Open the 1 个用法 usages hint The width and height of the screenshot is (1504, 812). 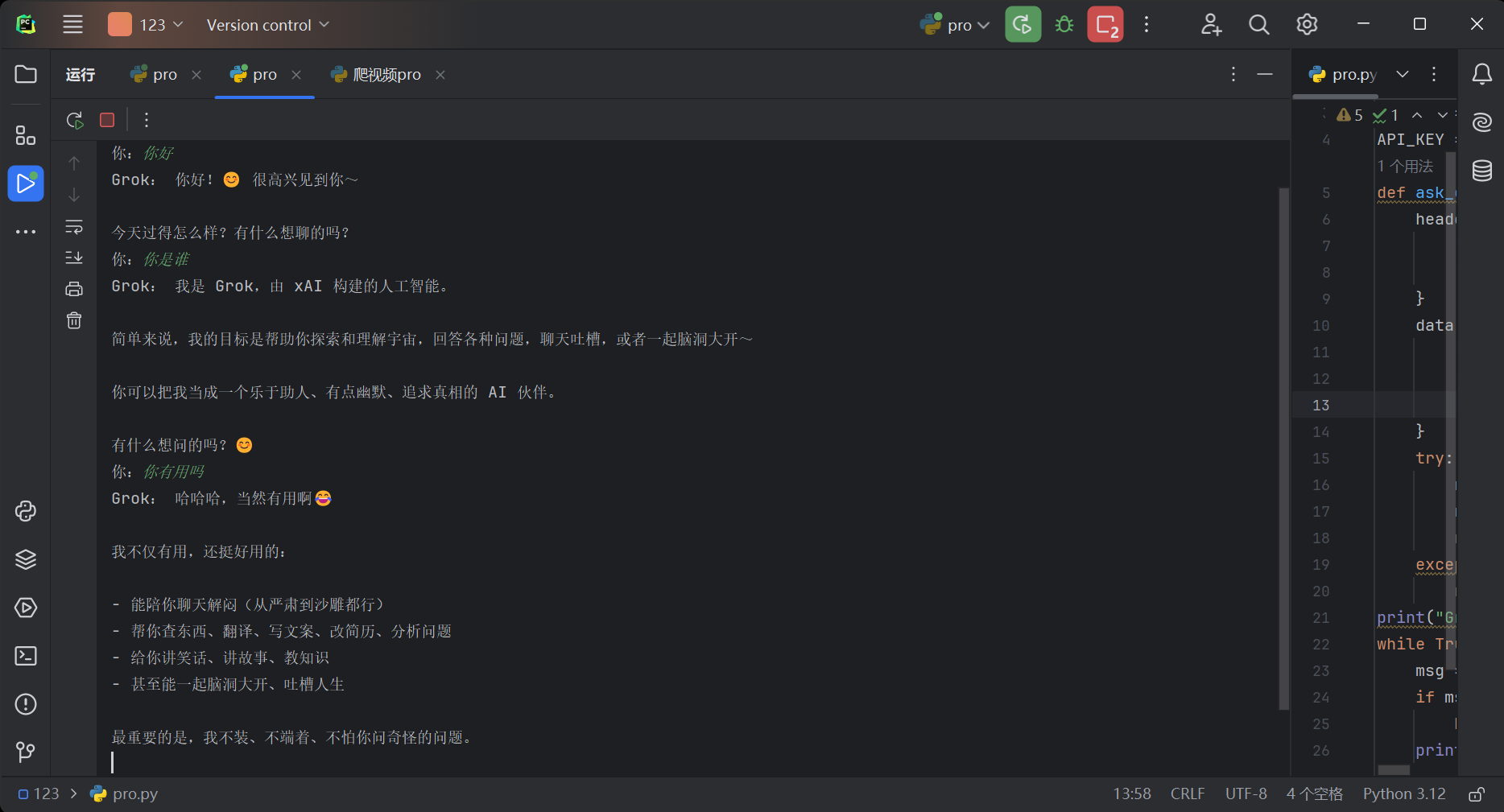1405,166
